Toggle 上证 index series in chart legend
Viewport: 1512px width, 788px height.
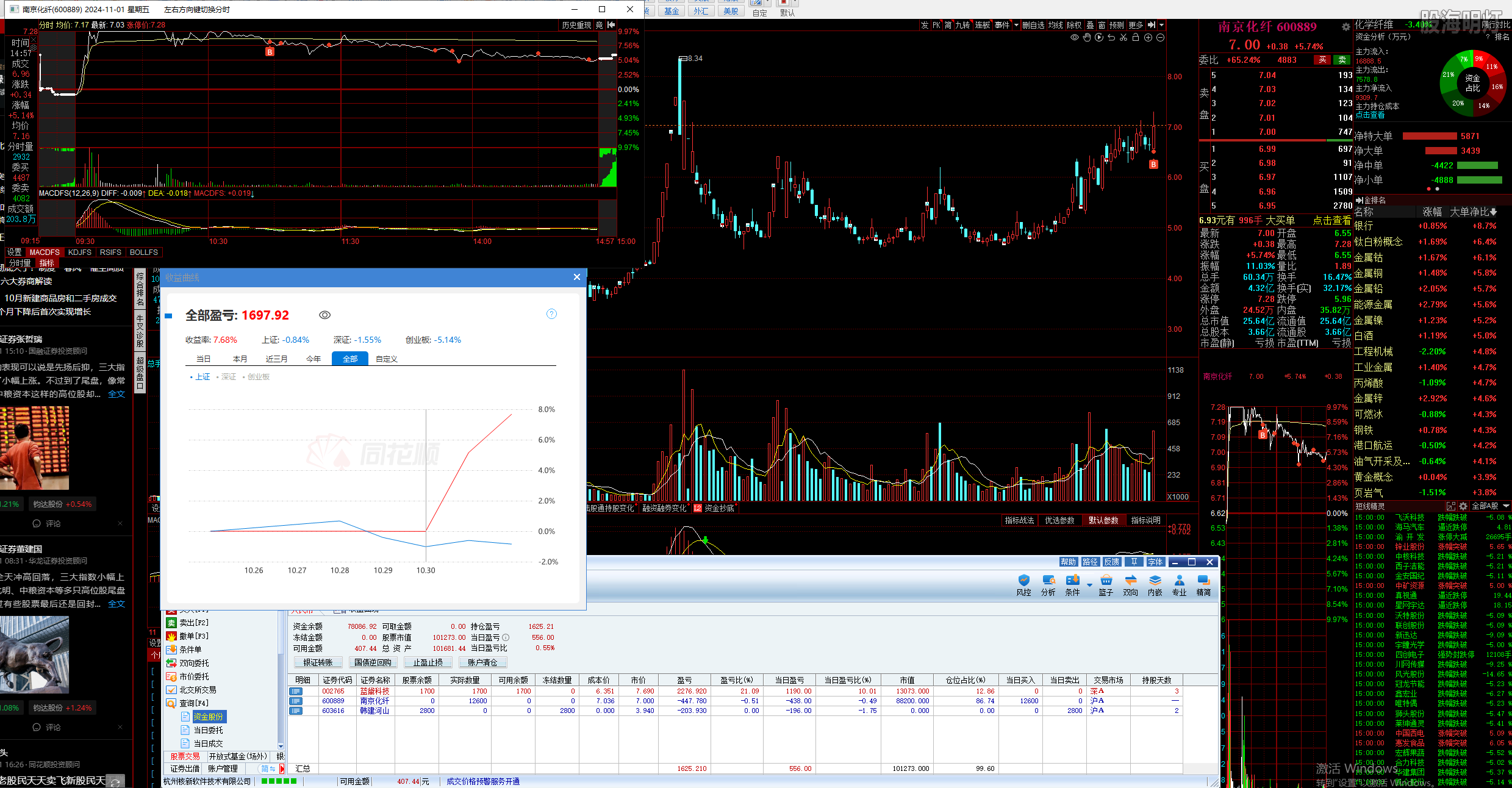click(201, 377)
